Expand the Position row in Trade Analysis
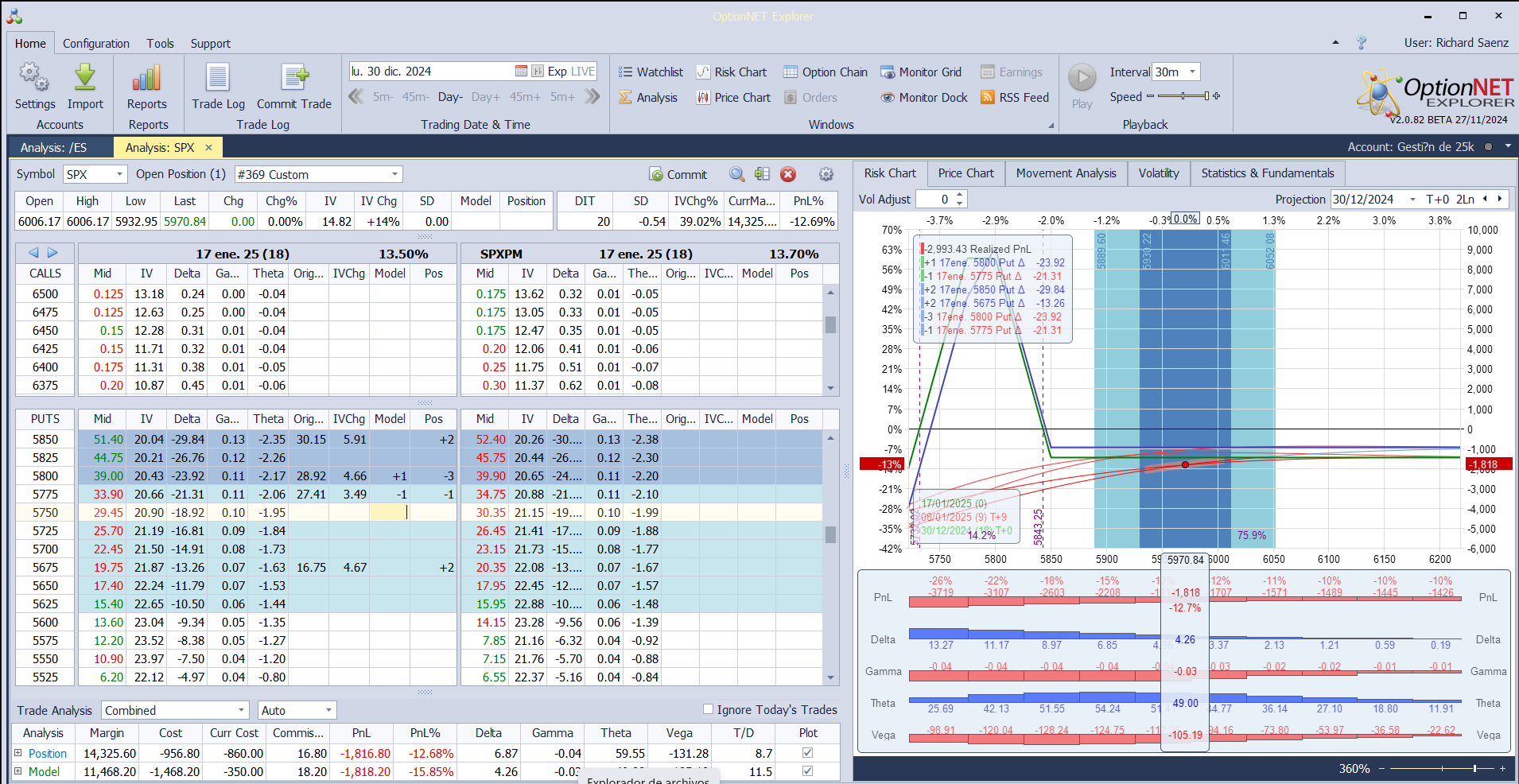 [18, 753]
